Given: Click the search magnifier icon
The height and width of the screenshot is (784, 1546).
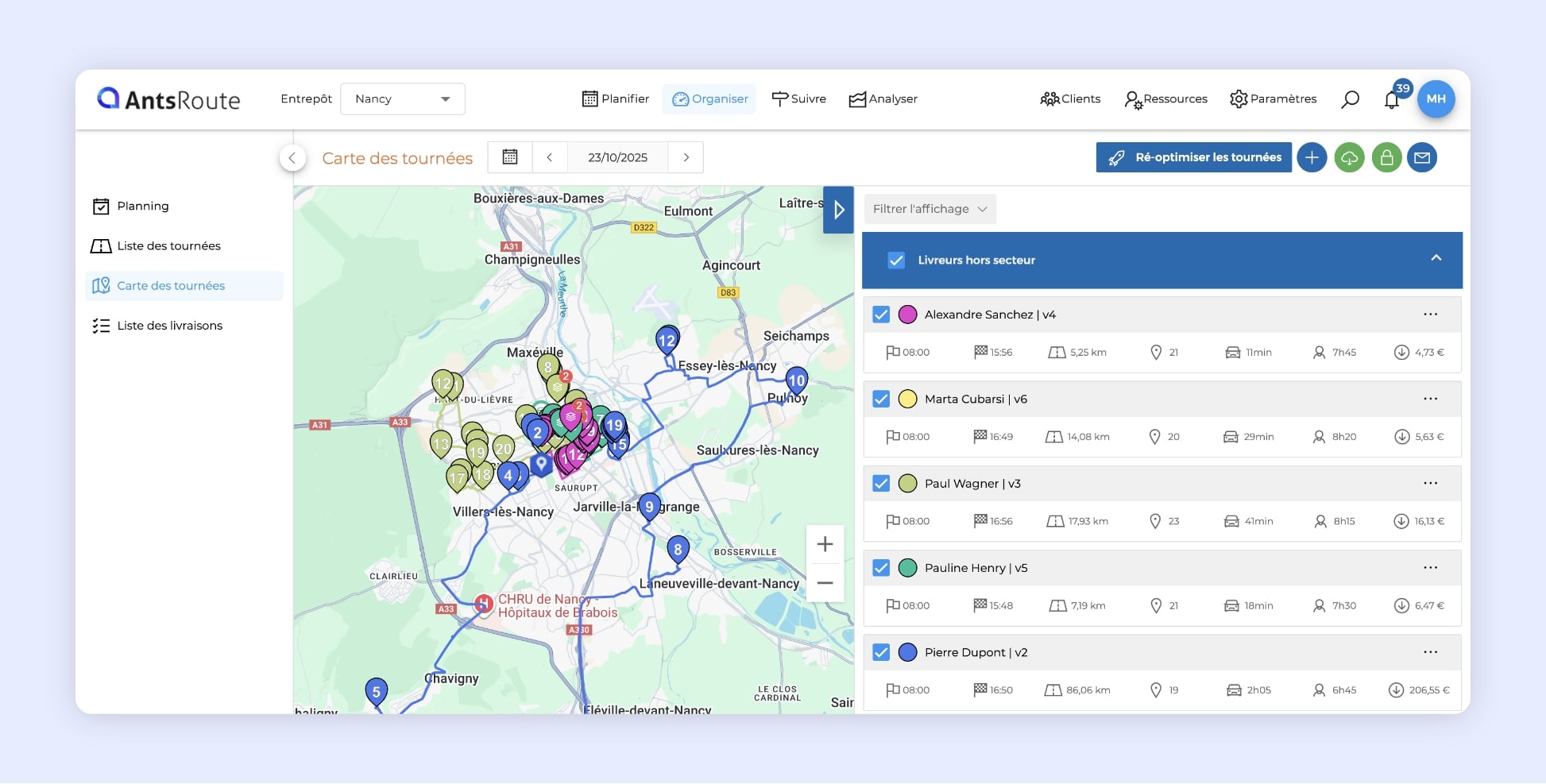Looking at the screenshot, I should coord(1350,98).
